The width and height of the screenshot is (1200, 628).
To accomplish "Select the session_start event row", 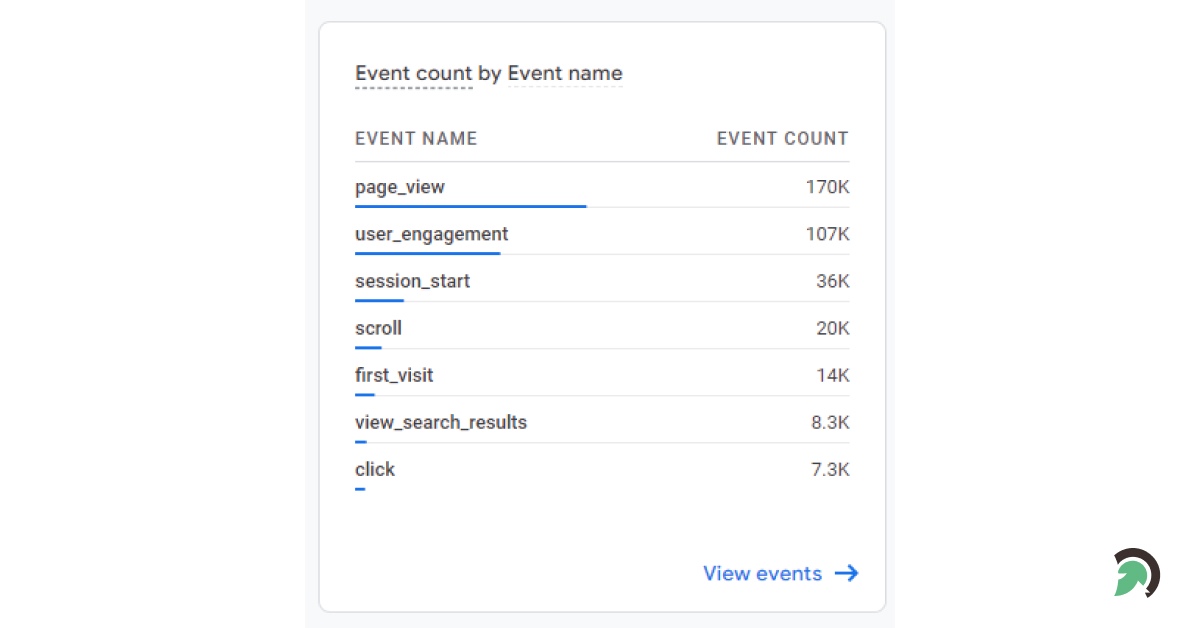I will (x=412, y=281).
